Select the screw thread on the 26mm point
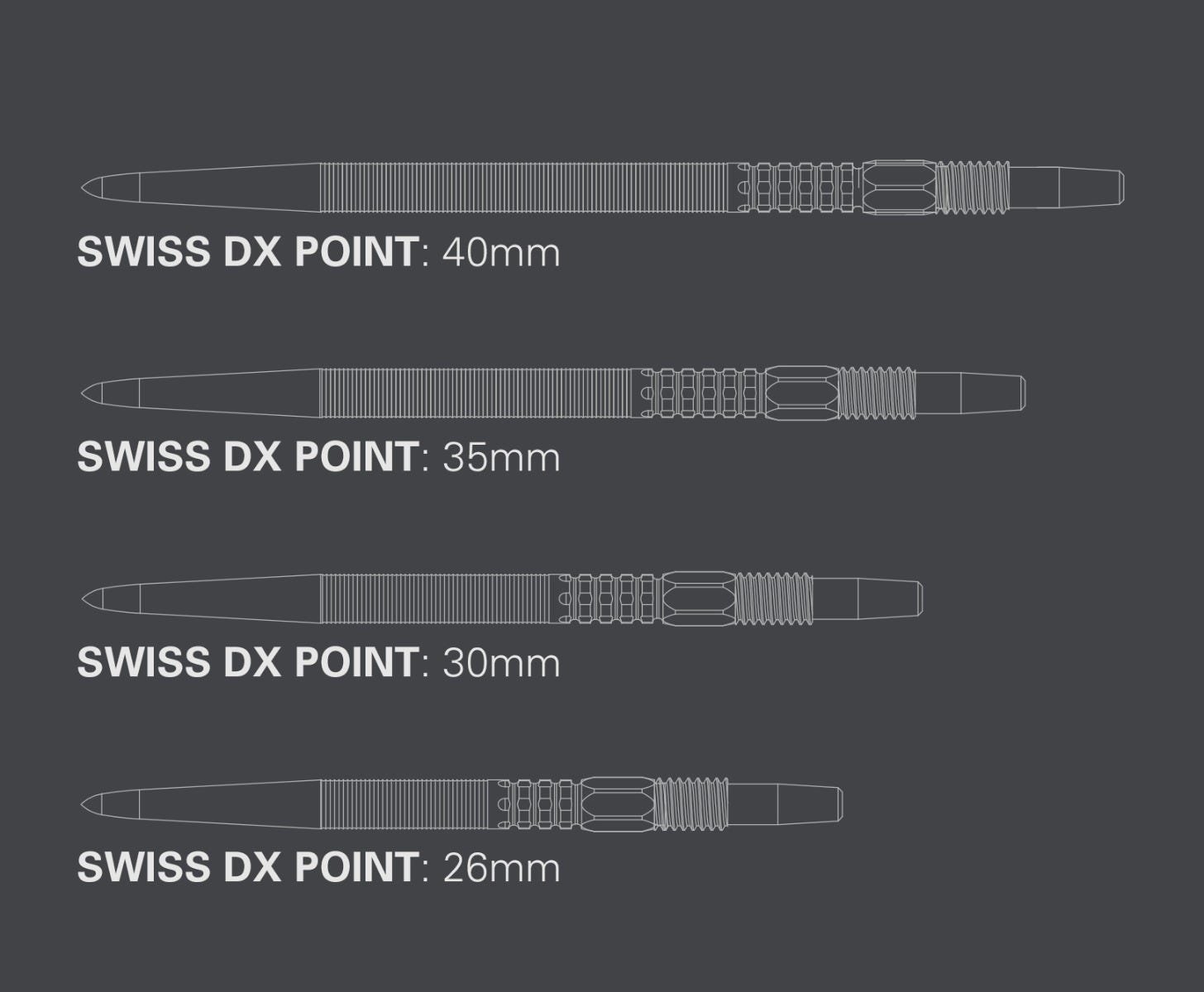The width and height of the screenshot is (1204, 992). tap(693, 802)
